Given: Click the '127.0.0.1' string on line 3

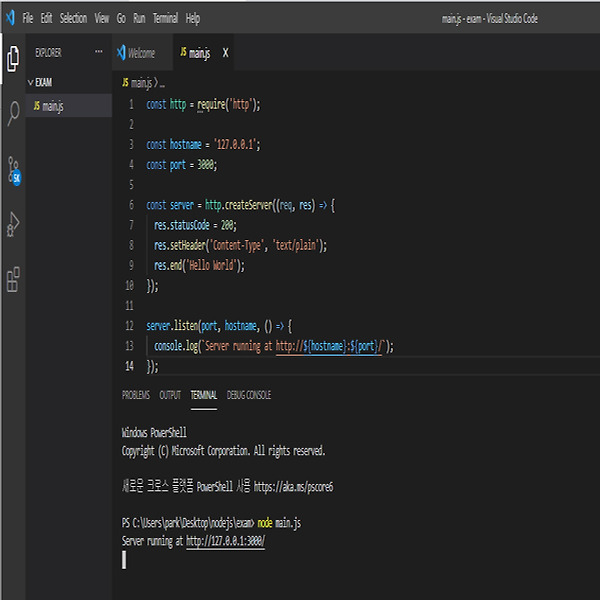Looking at the screenshot, I should pos(235,144).
